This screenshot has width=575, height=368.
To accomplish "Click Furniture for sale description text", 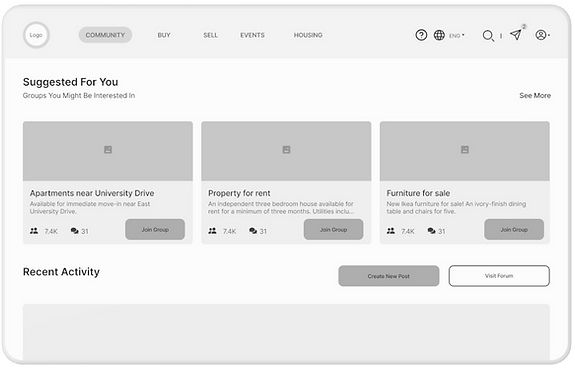I will point(456,208).
